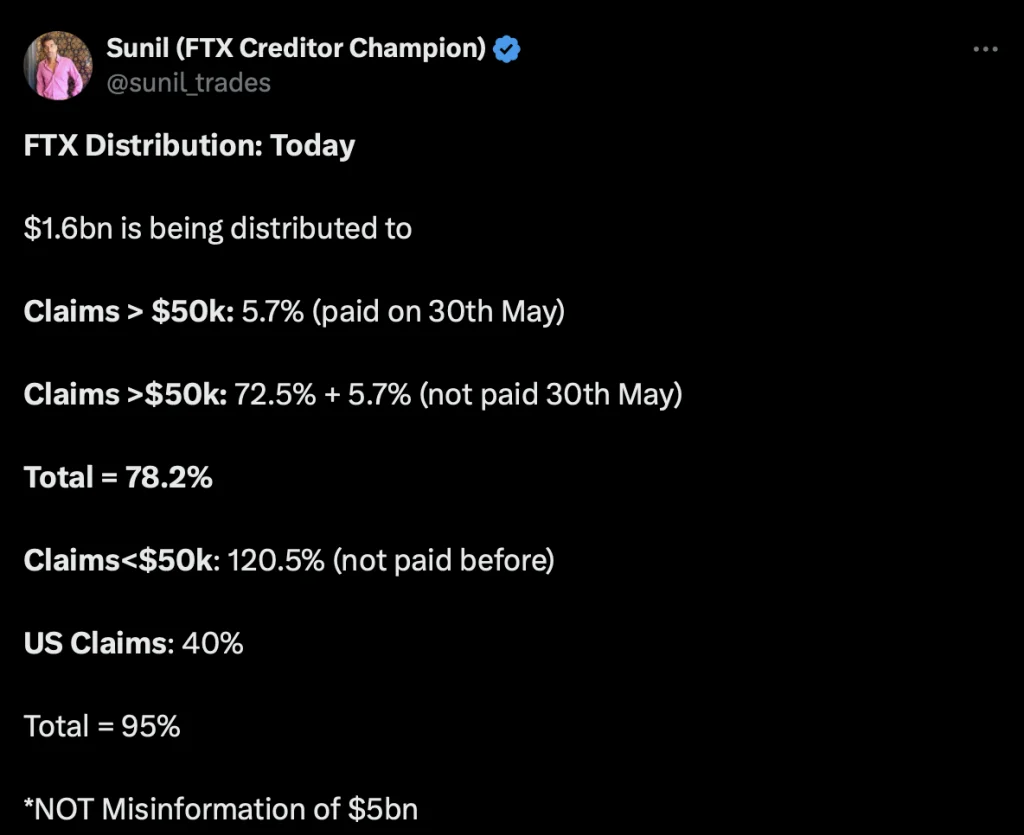Click the '40%' US claims value
1024x835 pixels.
212,643
